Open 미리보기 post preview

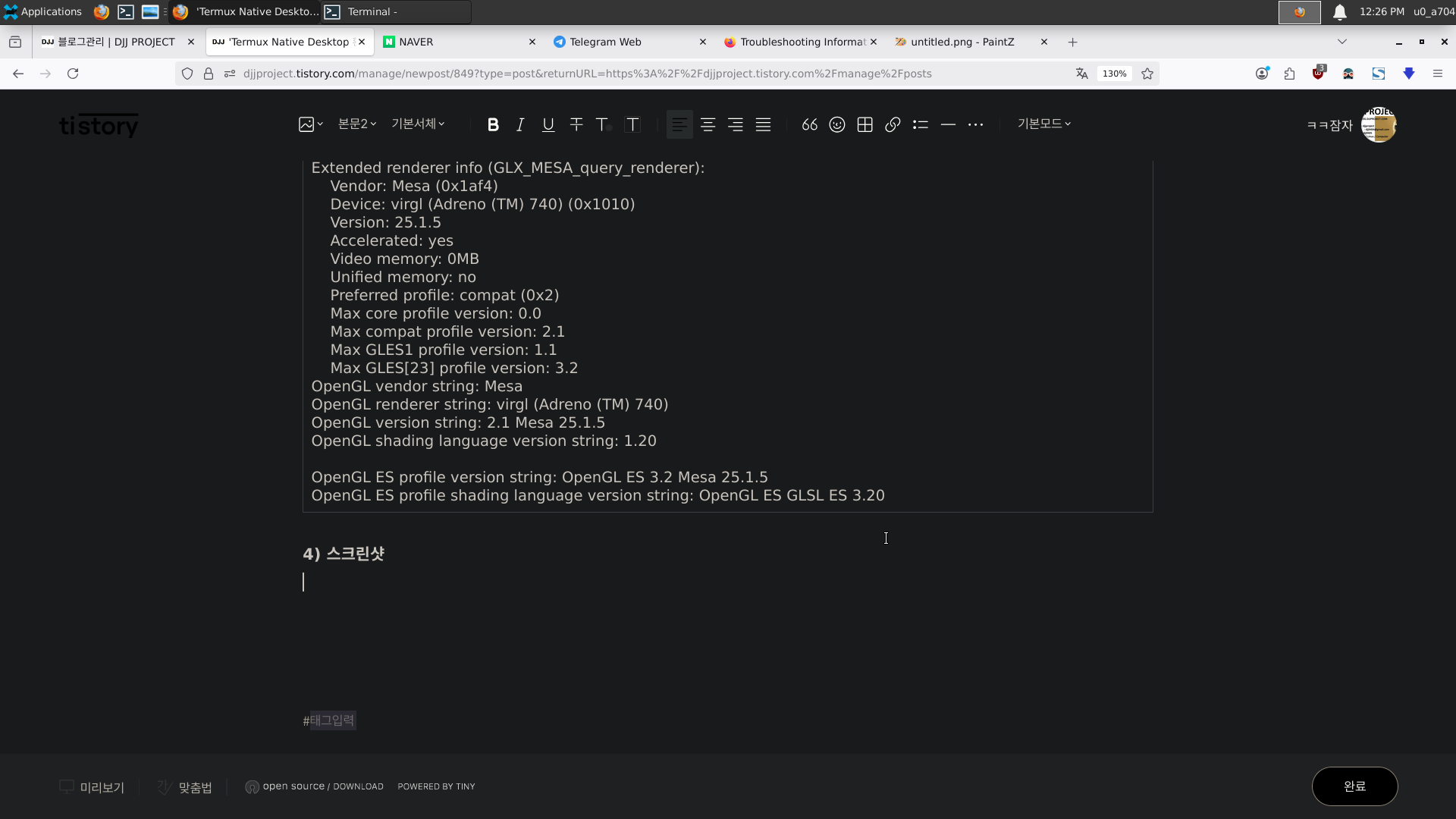pyautogui.click(x=93, y=787)
